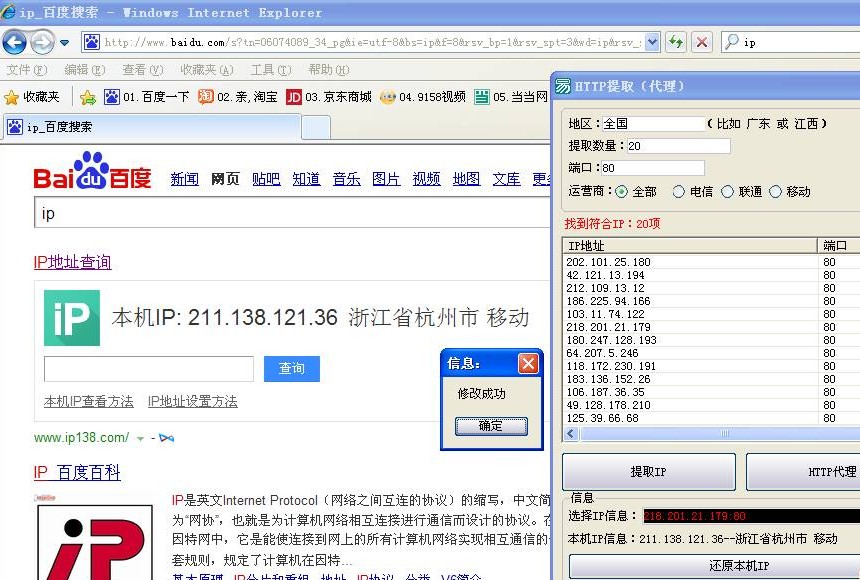Click the iP encyclopedia thumbnail image

pyautogui.click(x=94, y=540)
